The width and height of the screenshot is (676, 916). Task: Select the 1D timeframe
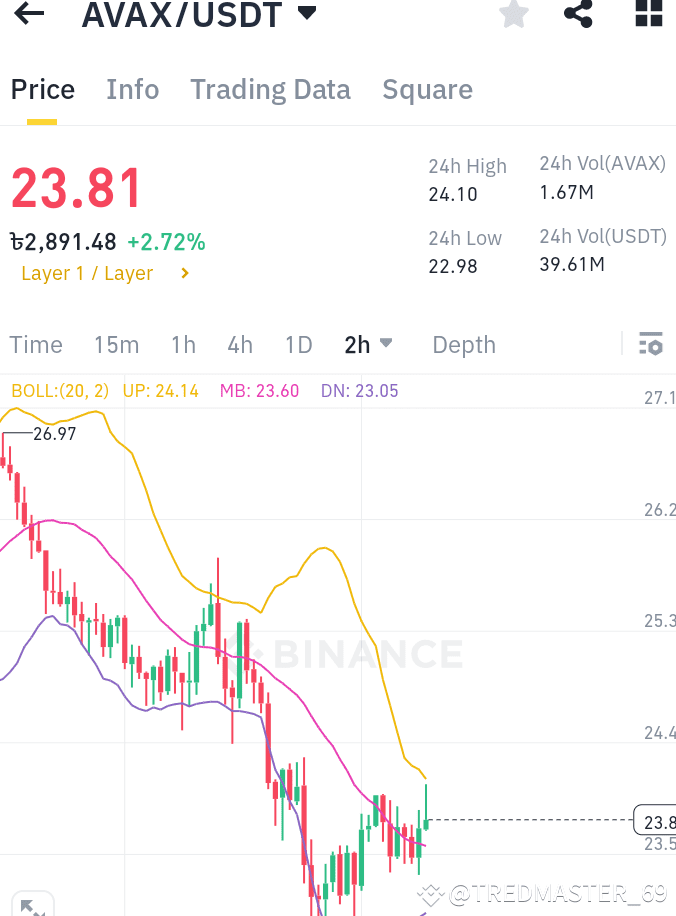pyautogui.click(x=298, y=344)
